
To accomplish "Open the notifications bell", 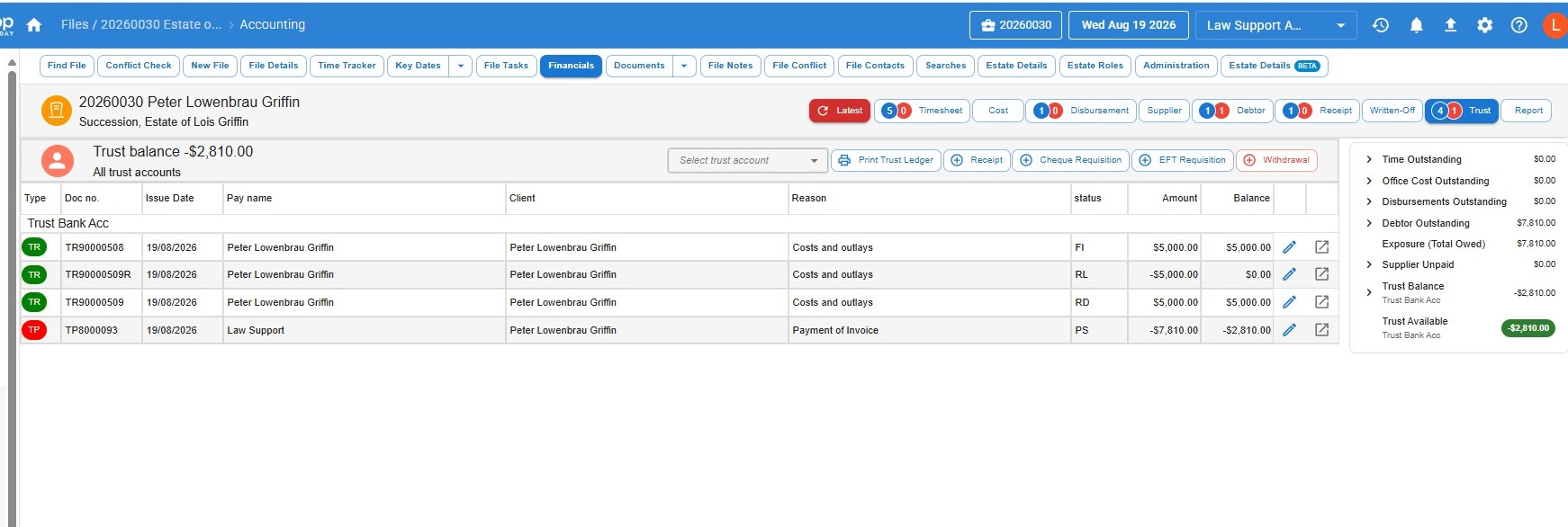I will coord(1416,25).
